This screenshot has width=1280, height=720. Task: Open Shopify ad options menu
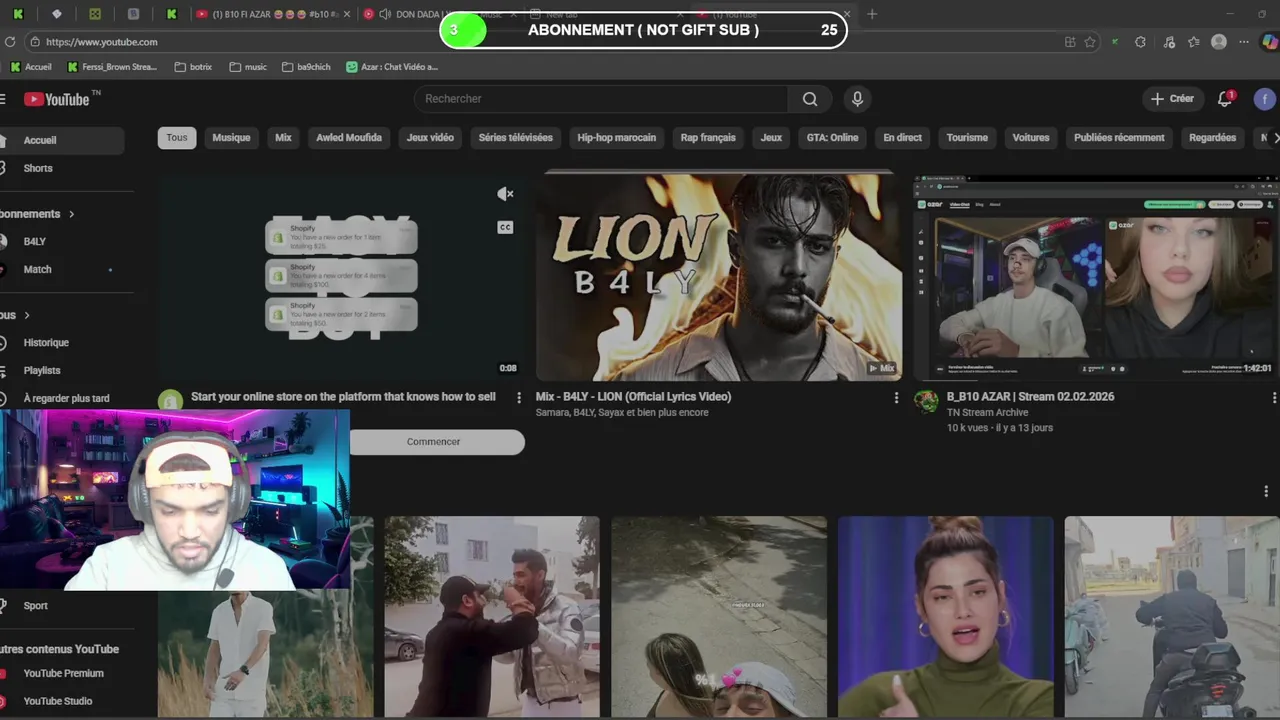518,397
